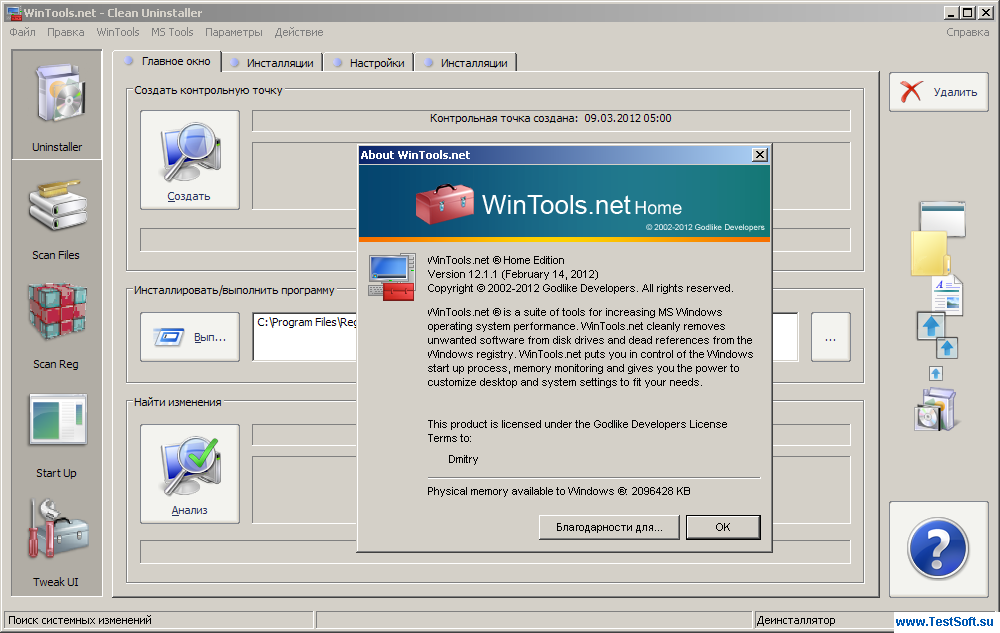Screen dimensions: 1000x633
Task: Click the "WinTools.net ® Home Edition" line
Action: pos(496,260)
